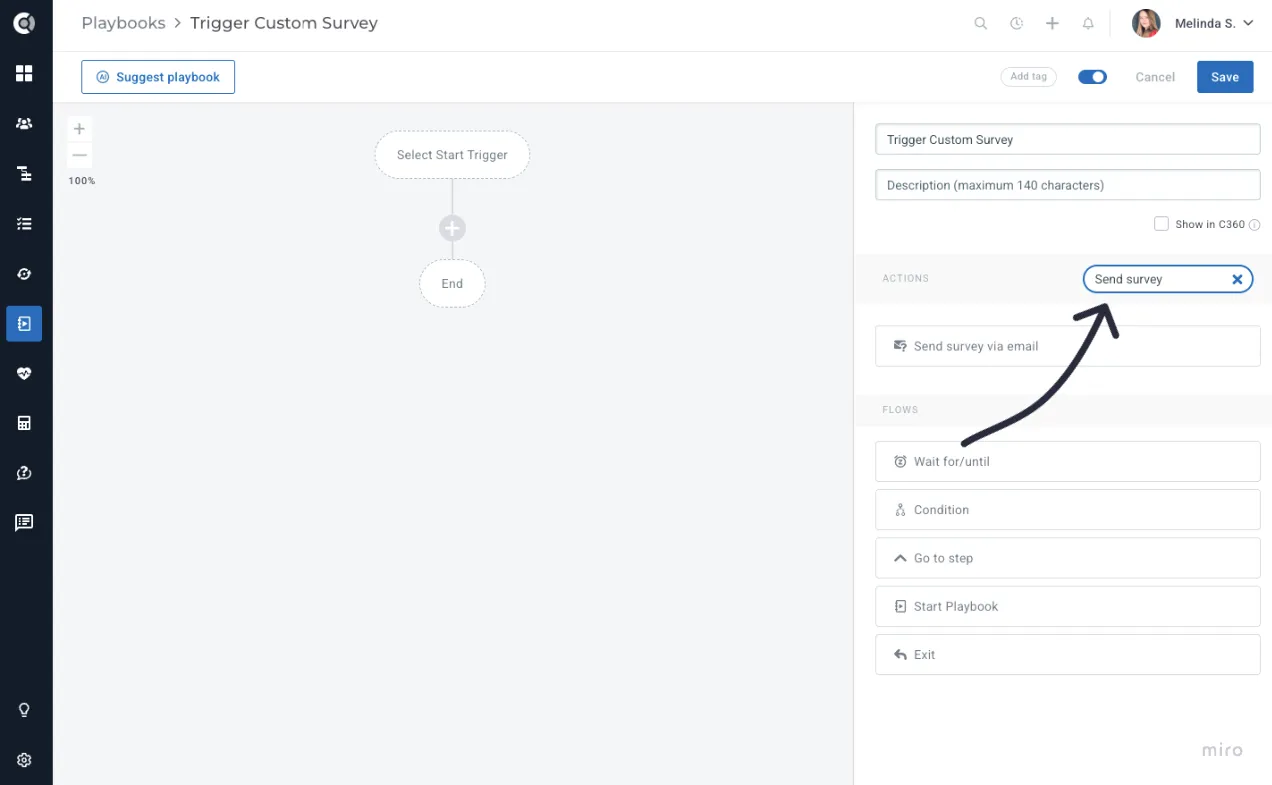Viewport: 1272px width, 785px height.
Task: Open the dashboard grid icon in sidebar
Action: point(24,73)
